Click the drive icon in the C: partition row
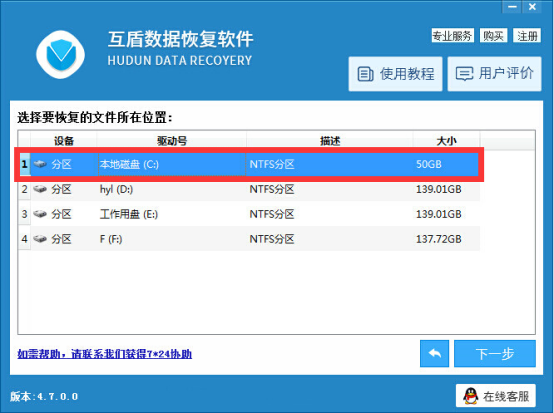 pos(40,164)
